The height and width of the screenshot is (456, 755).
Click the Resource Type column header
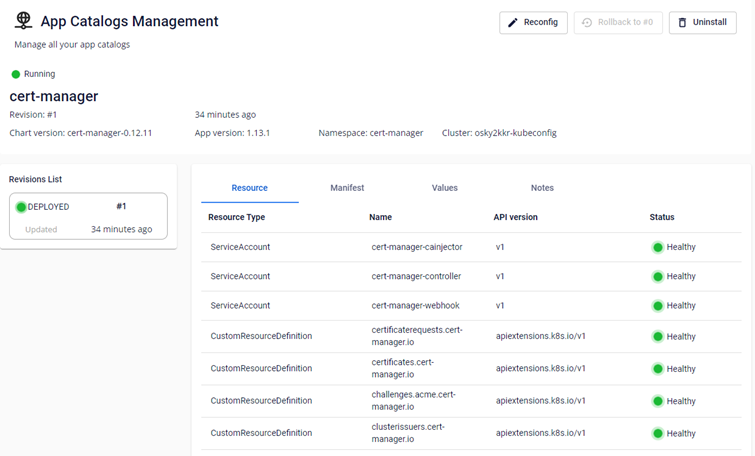[236, 217]
